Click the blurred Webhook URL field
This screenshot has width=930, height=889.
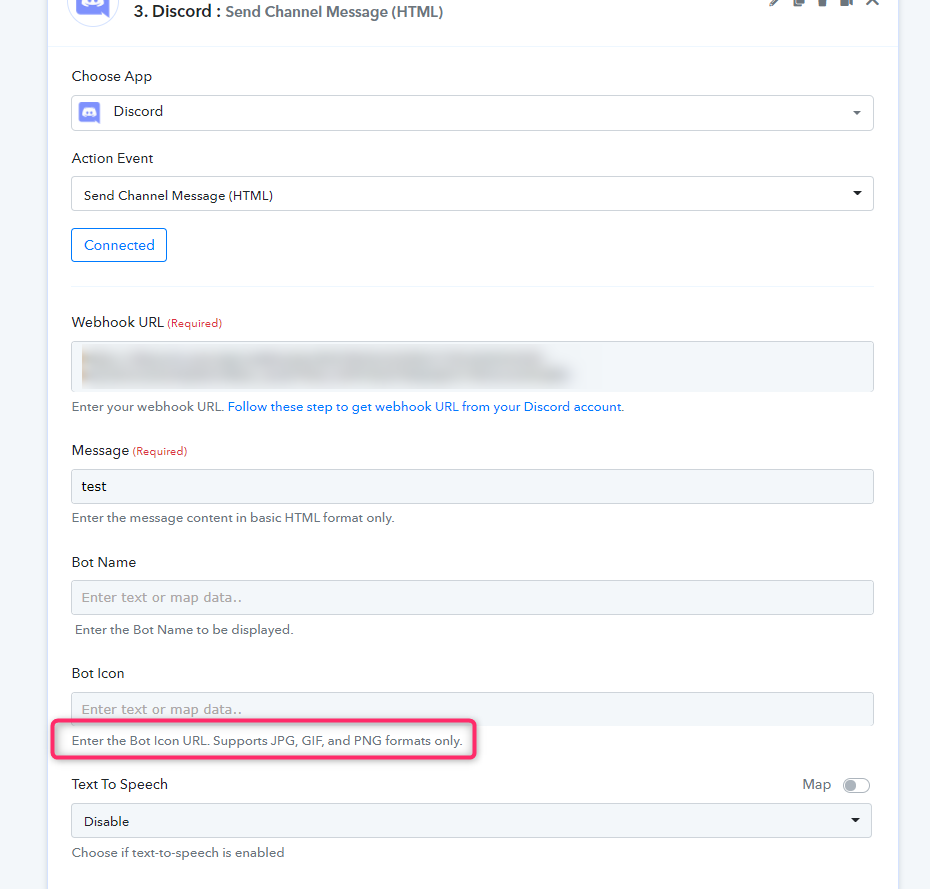472,367
